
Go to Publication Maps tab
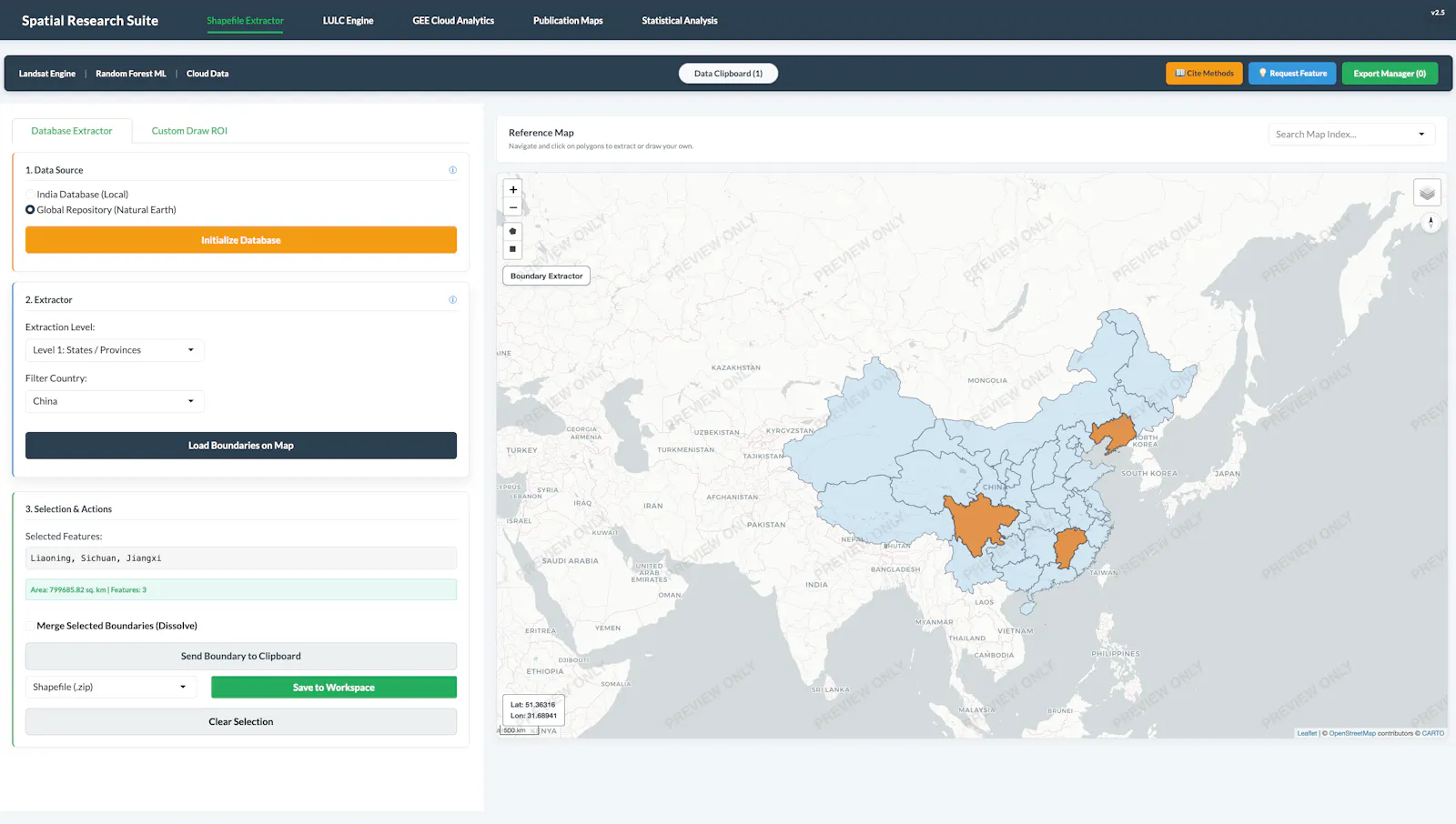click(568, 21)
